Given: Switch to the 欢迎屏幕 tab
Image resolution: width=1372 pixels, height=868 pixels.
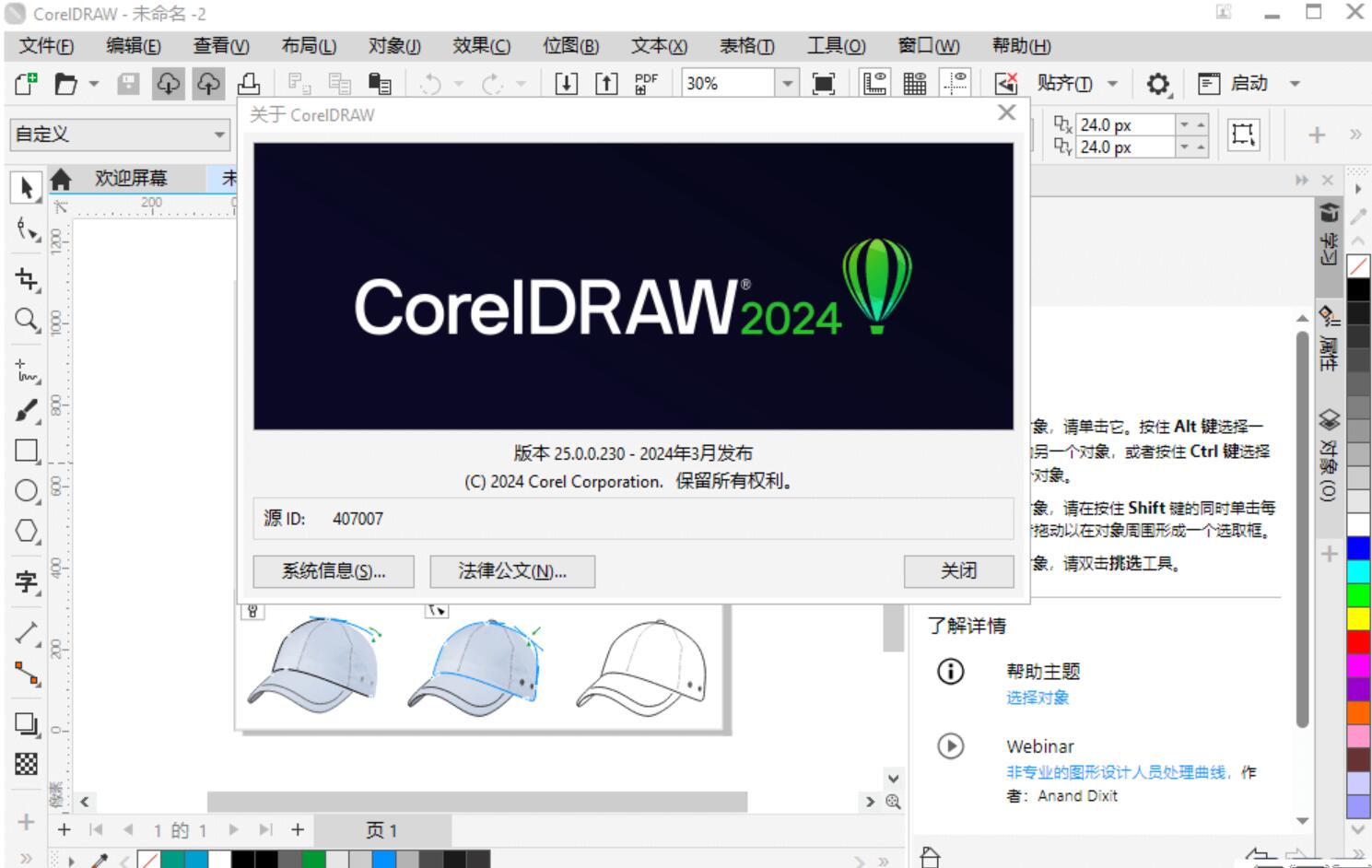Looking at the screenshot, I should [131, 178].
